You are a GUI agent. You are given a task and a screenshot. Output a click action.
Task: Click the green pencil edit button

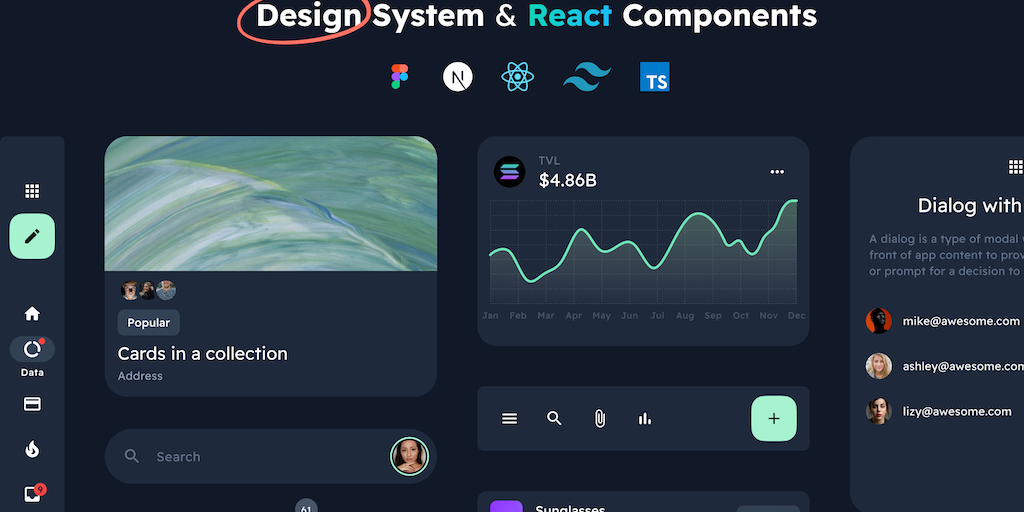tap(32, 236)
